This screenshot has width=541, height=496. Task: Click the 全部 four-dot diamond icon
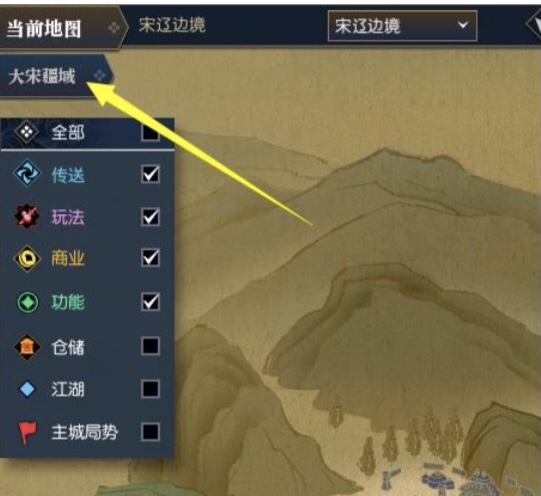pos(27,132)
